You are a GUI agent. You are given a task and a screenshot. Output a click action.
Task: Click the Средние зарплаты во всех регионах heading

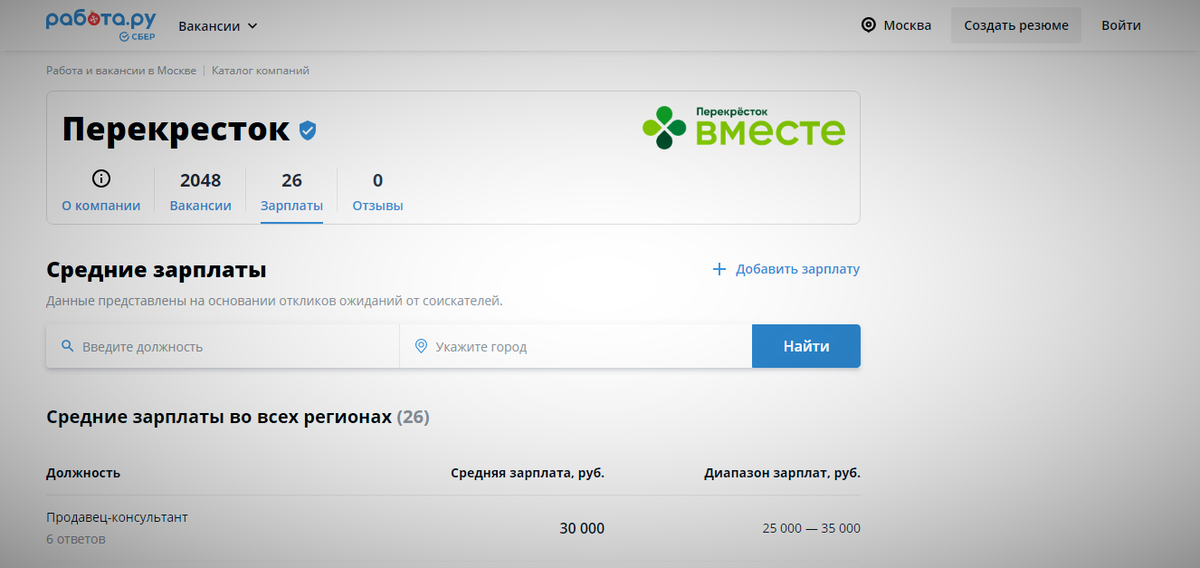pyautogui.click(x=238, y=417)
